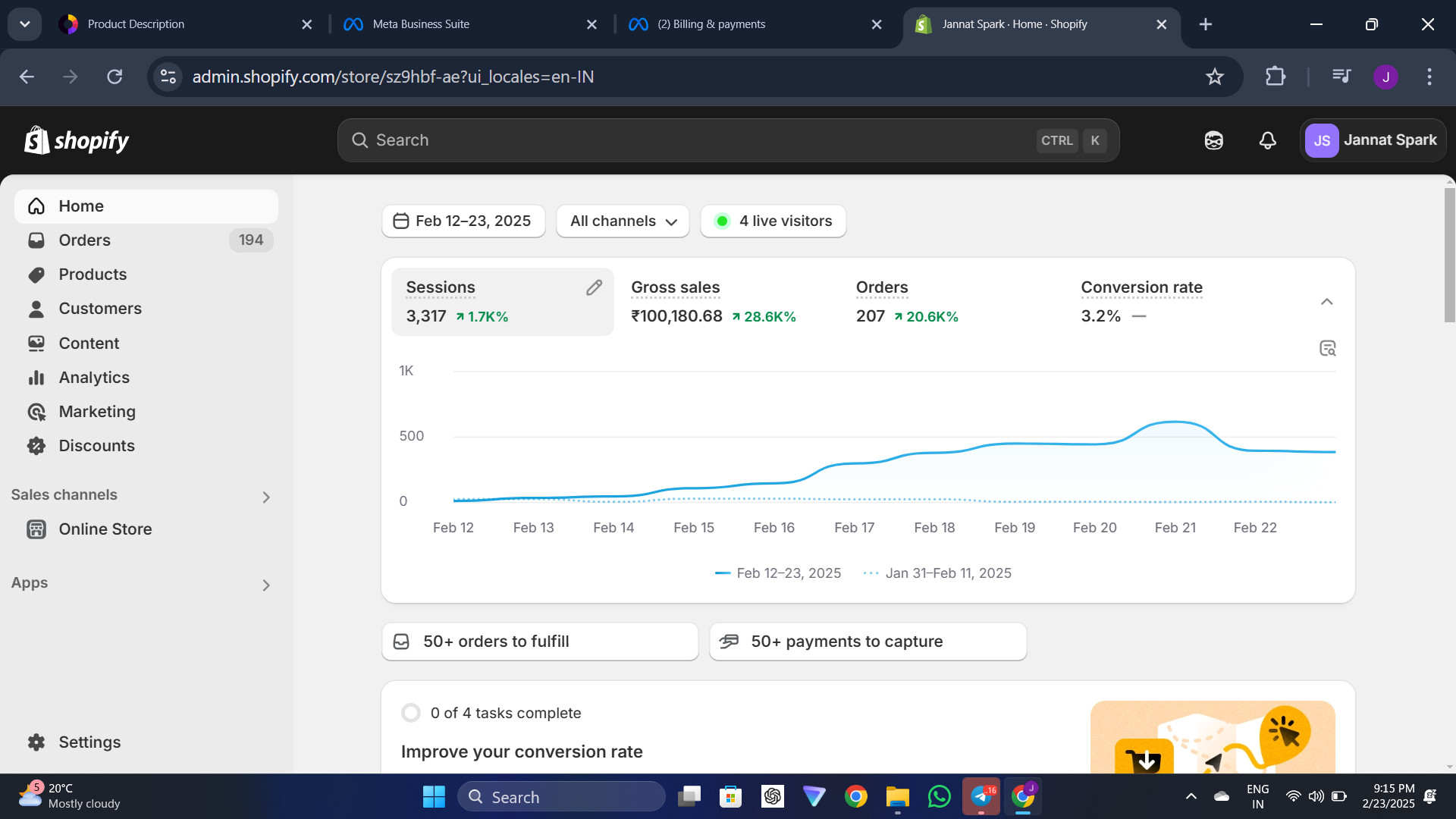The height and width of the screenshot is (819, 1456).
Task: Click the 50+ orders to fulfill button
Action: tap(540, 642)
